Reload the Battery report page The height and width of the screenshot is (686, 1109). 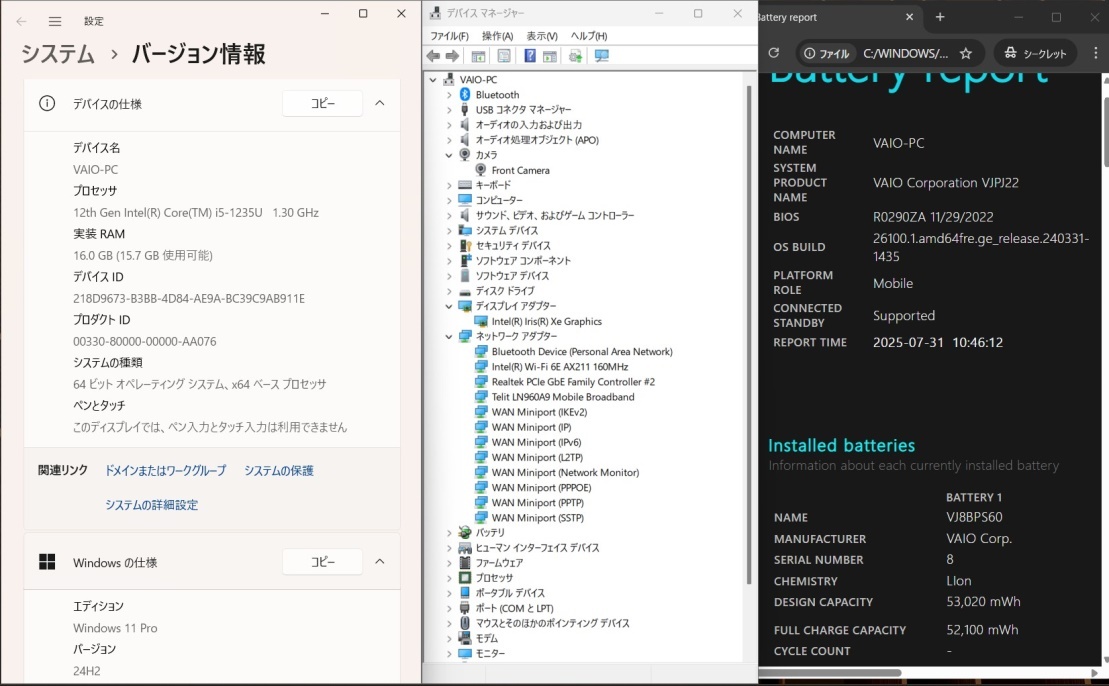coord(774,53)
